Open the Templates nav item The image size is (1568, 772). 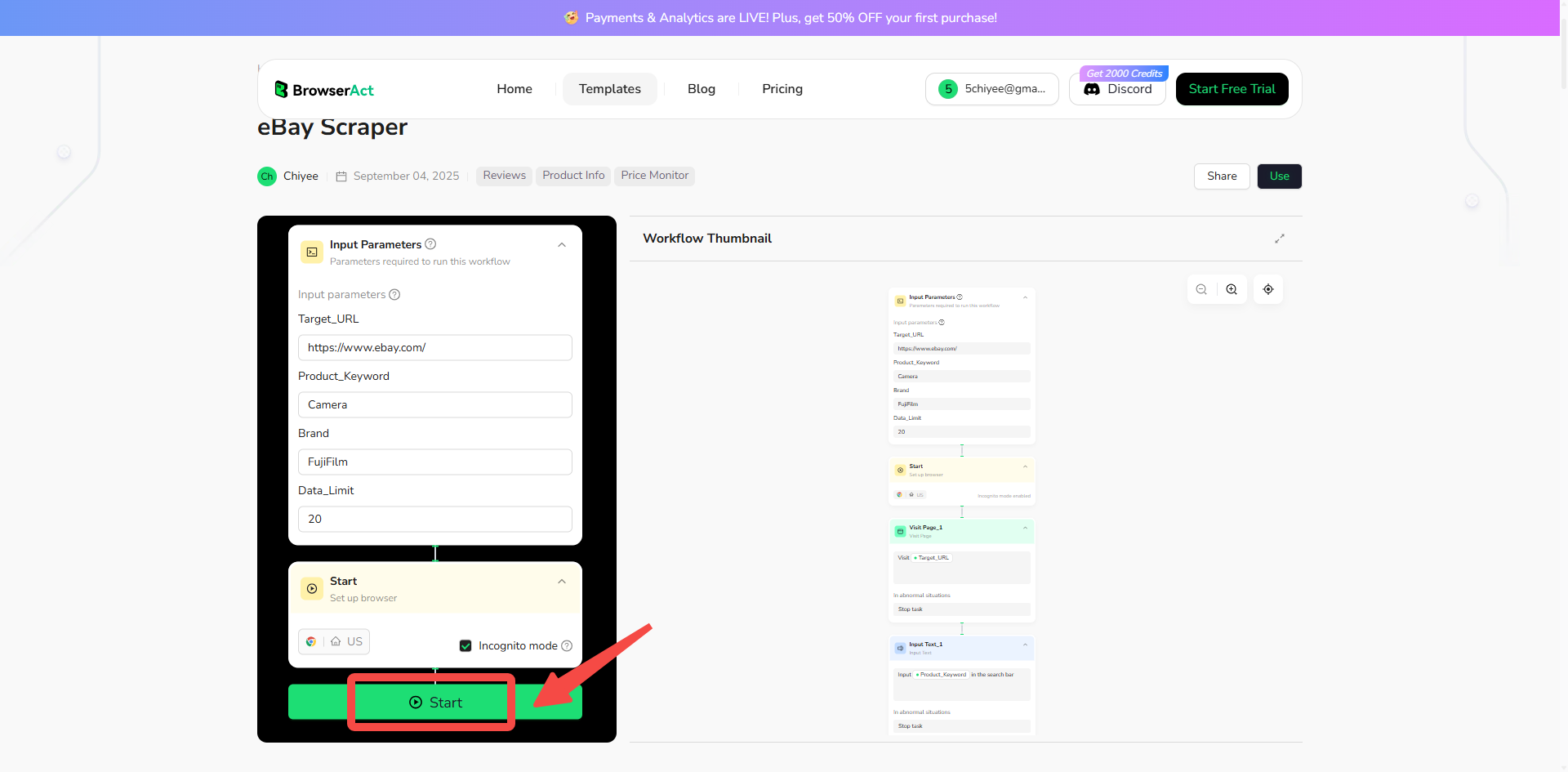pyautogui.click(x=610, y=89)
